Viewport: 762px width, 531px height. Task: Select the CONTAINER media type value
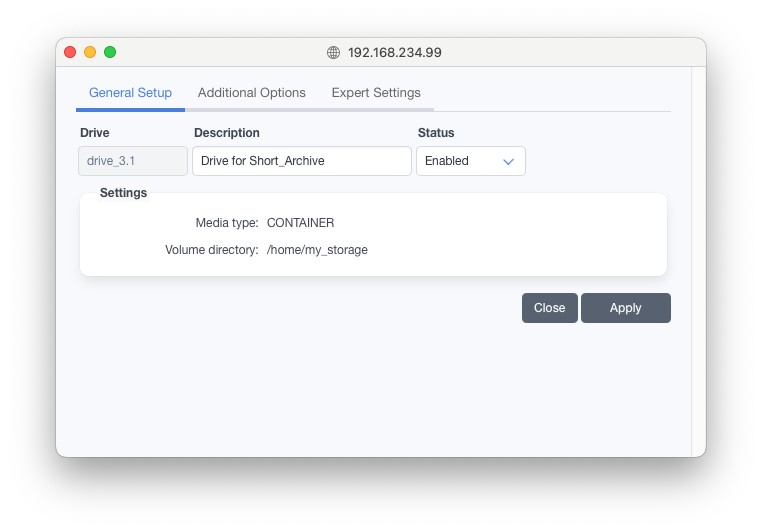pyautogui.click(x=300, y=223)
